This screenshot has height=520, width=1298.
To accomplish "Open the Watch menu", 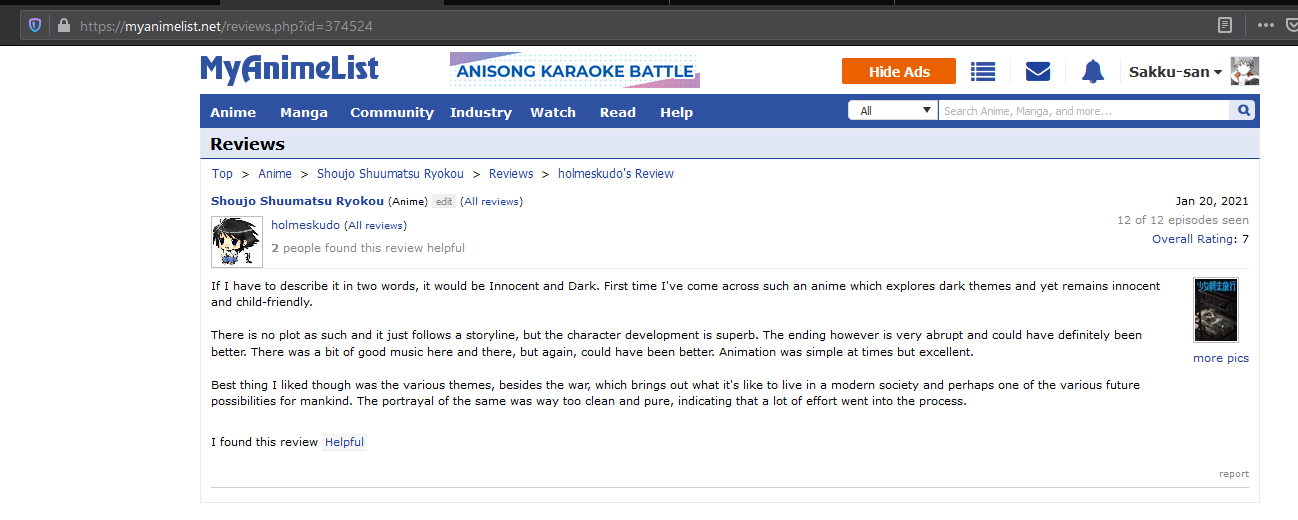I will (x=553, y=112).
